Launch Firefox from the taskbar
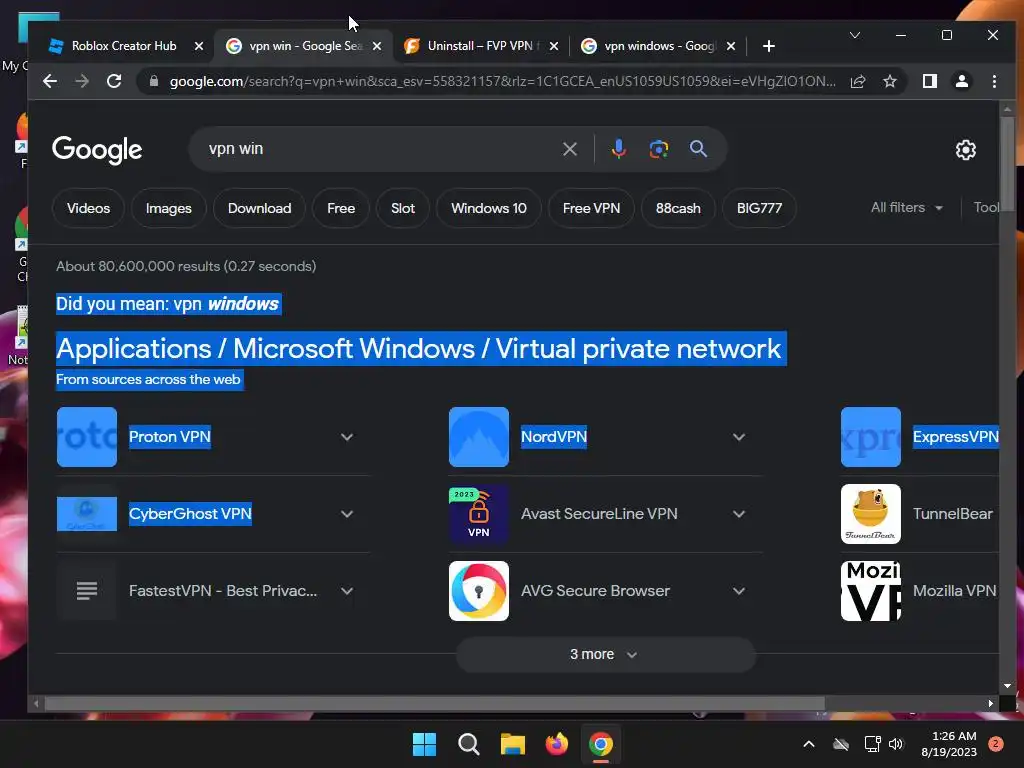1024x768 pixels. point(556,744)
